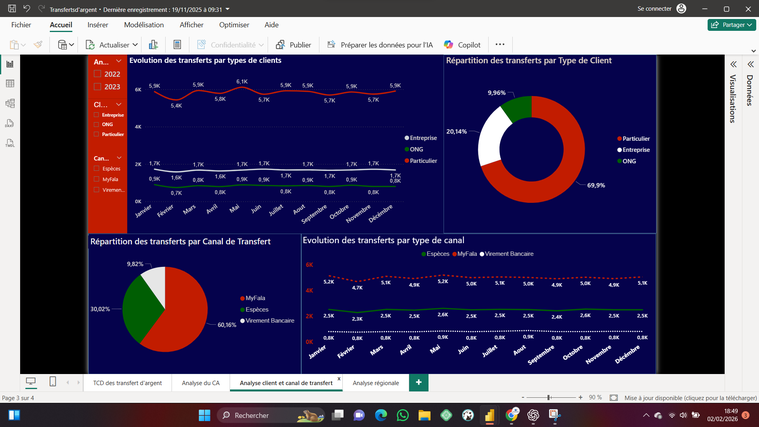Viewport: 759px width, 427px height.
Task: Check the 2022 year slicer checkbox
Action: click(98, 74)
